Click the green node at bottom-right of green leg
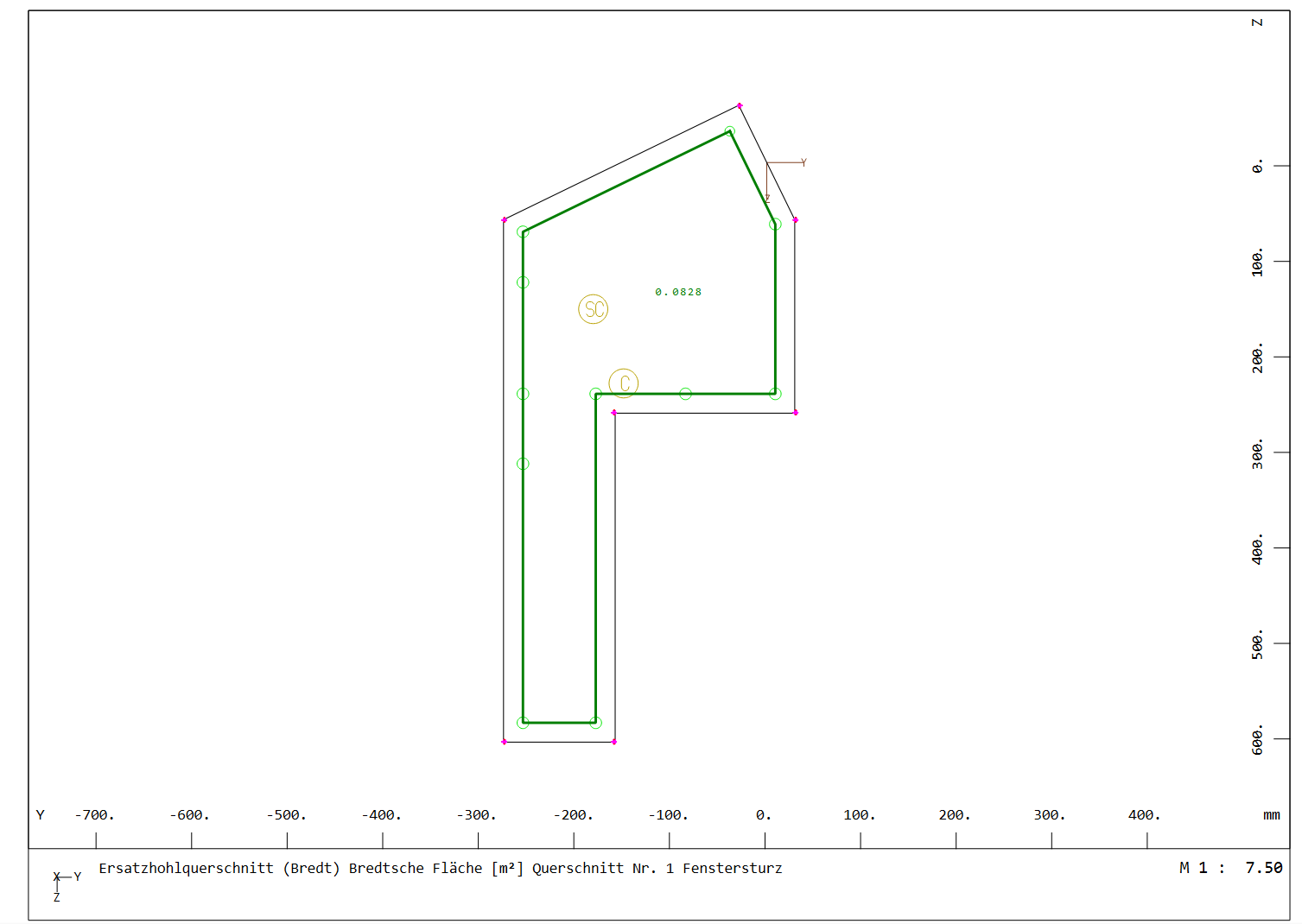The height and width of the screenshot is (924, 1302). 595,723
